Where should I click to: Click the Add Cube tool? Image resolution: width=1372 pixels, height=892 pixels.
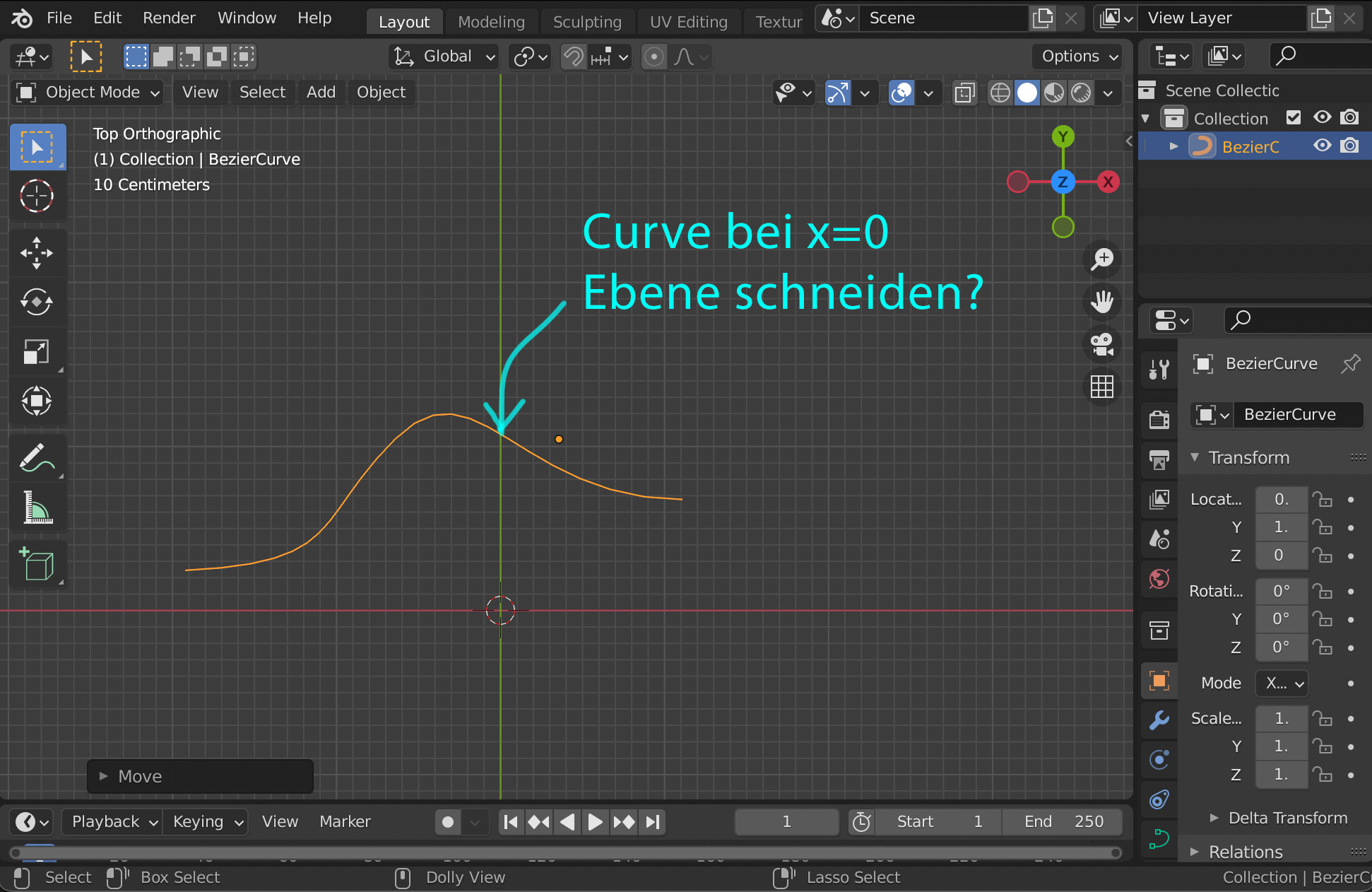[x=37, y=564]
